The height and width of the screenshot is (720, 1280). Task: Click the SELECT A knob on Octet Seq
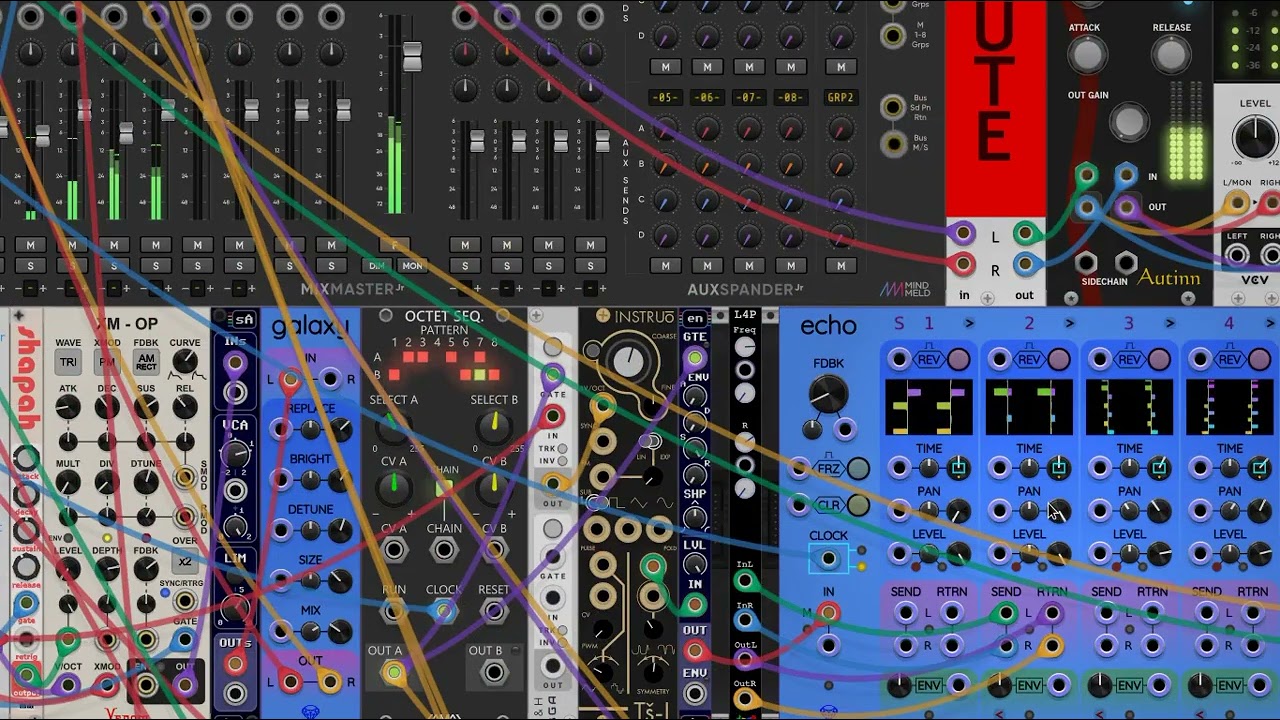393,428
